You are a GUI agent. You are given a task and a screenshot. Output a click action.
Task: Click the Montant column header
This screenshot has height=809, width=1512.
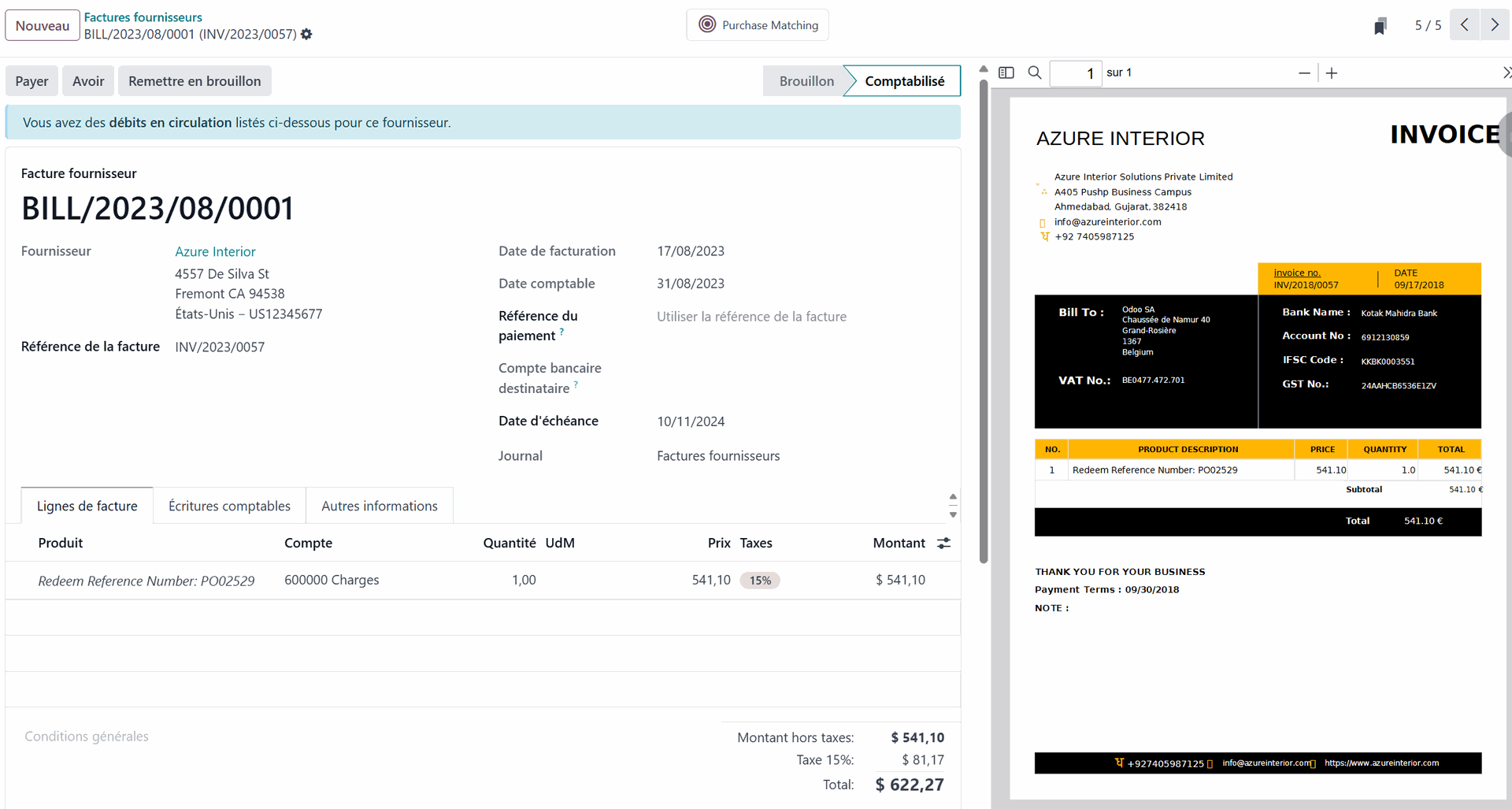[899, 543]
